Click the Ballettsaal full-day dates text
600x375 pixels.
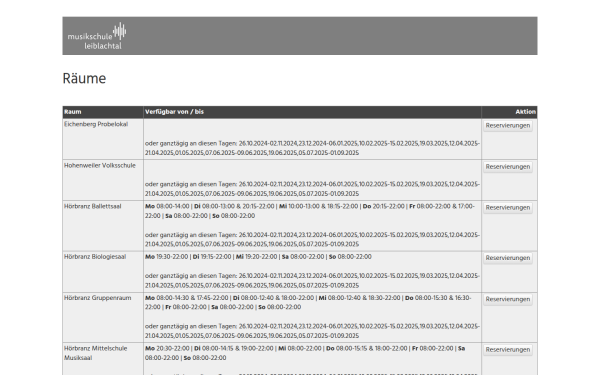pyautogui.click(x=312, y=240)
